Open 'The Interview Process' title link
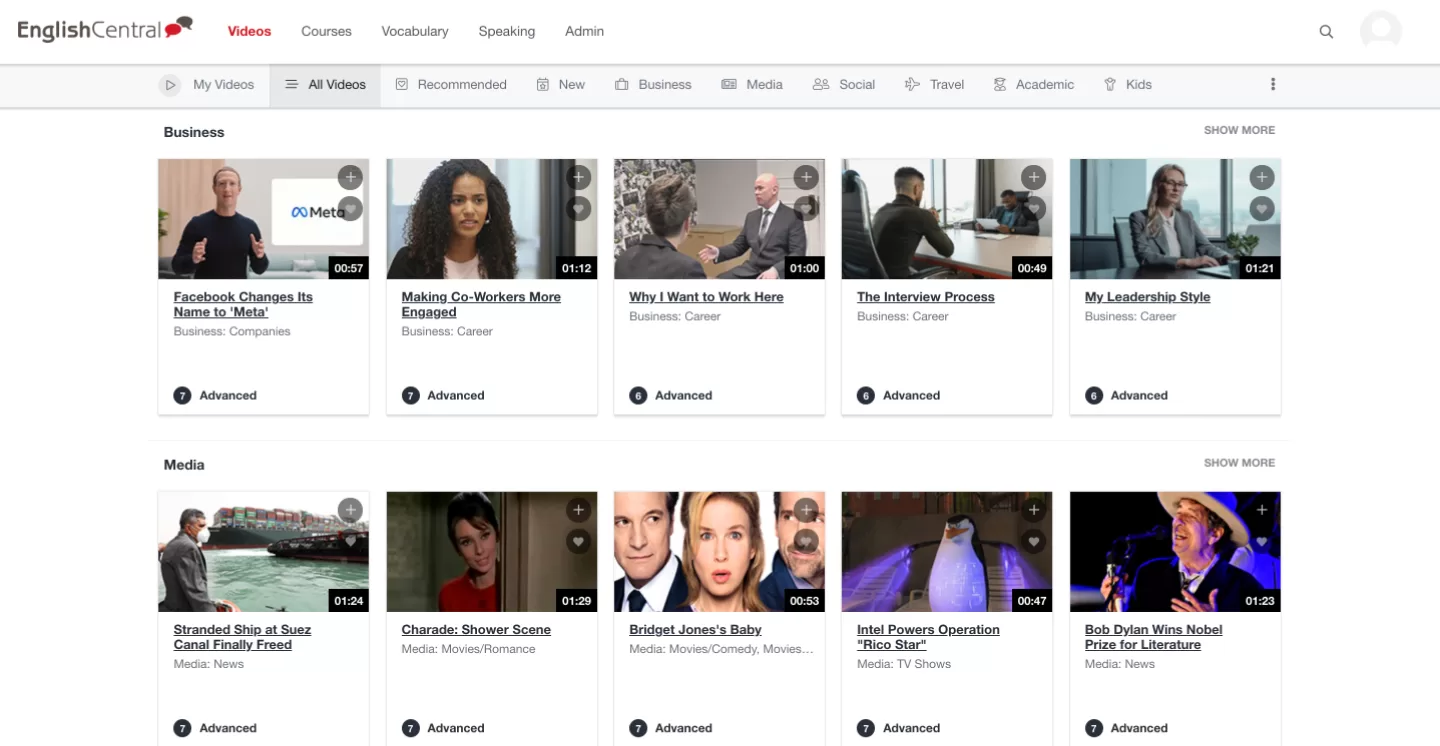The image size is (1440, 746). (926, 297)
